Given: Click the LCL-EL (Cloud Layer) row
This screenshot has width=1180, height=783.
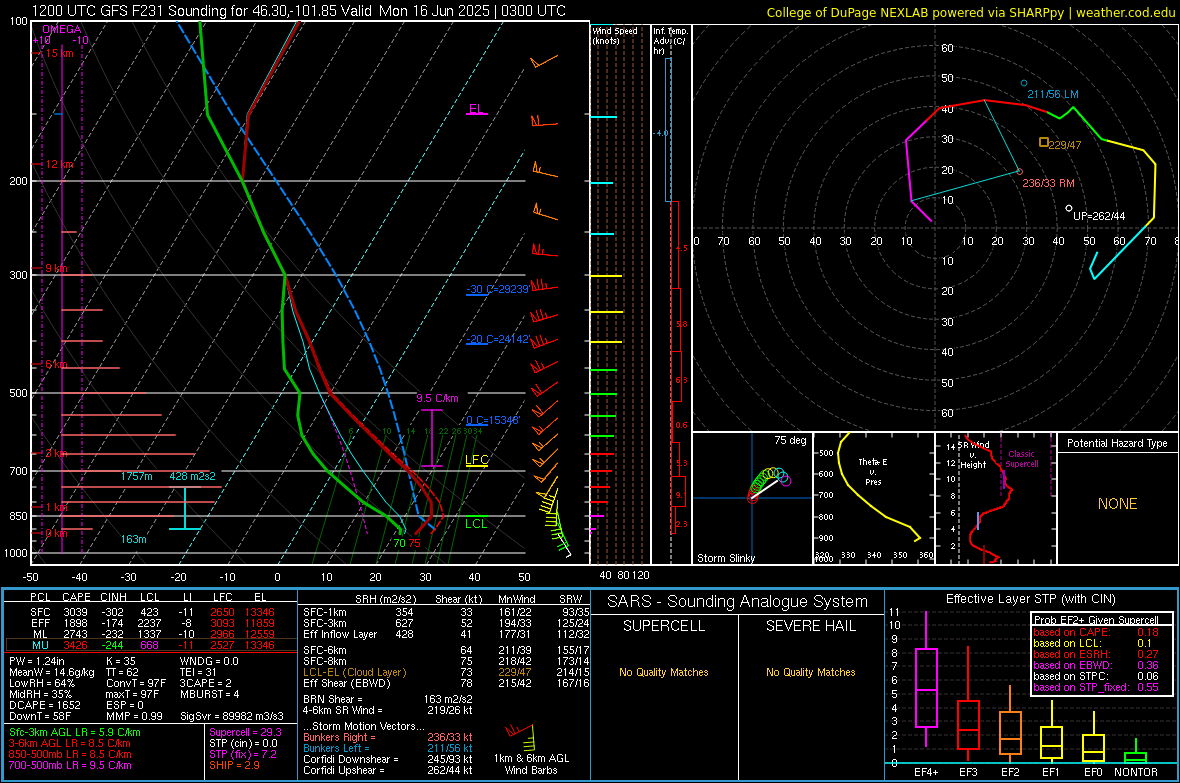Looking at the screenshot, I should pyautogui.click(x=446, y=672).
